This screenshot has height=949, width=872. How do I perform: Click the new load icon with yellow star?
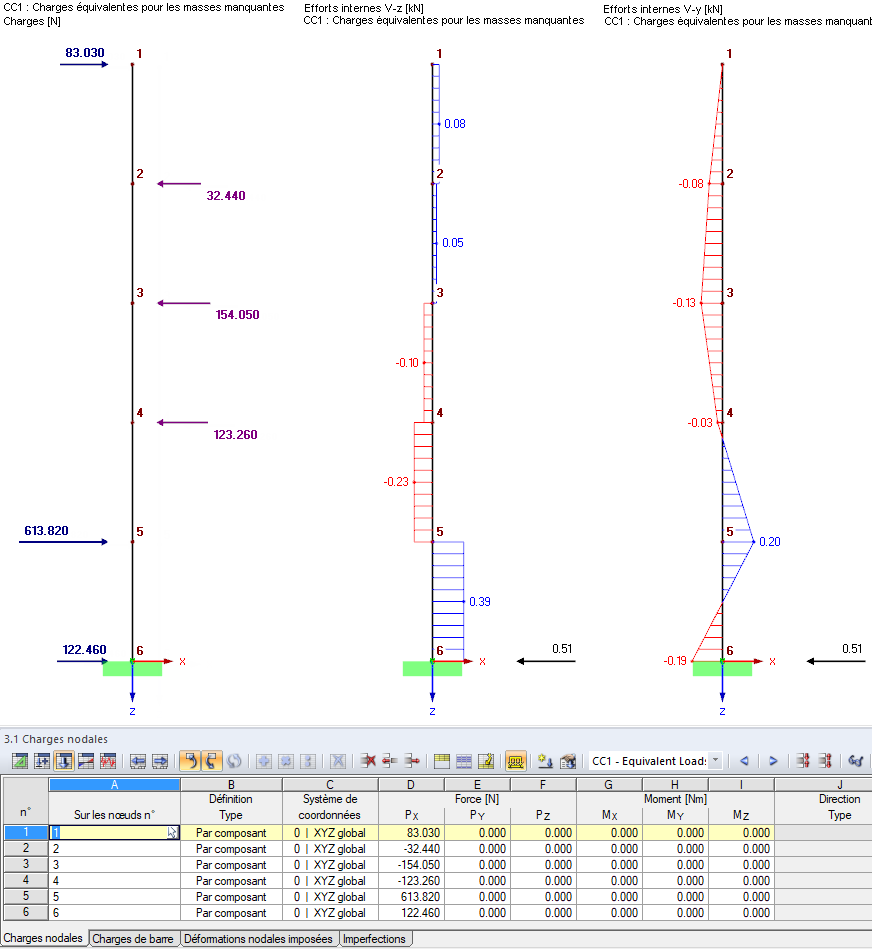[545, 761]
